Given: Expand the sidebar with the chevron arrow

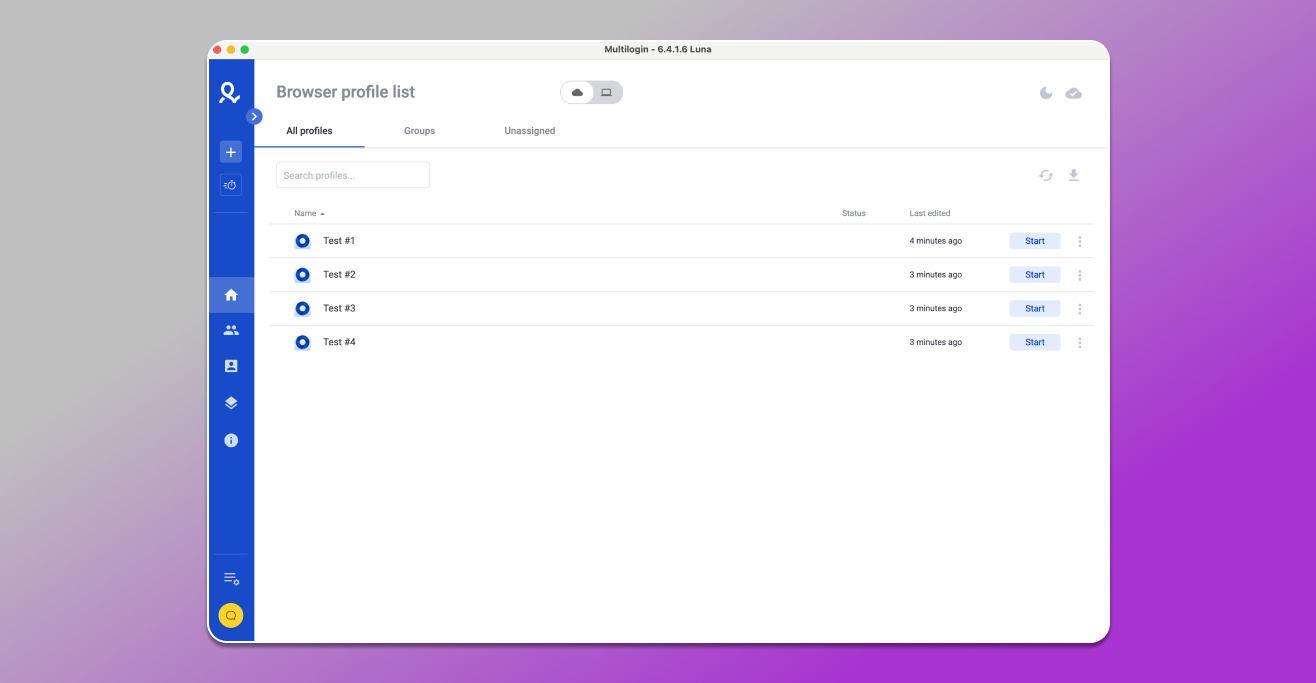Looking at the screenshot, I should coord(255,116).
